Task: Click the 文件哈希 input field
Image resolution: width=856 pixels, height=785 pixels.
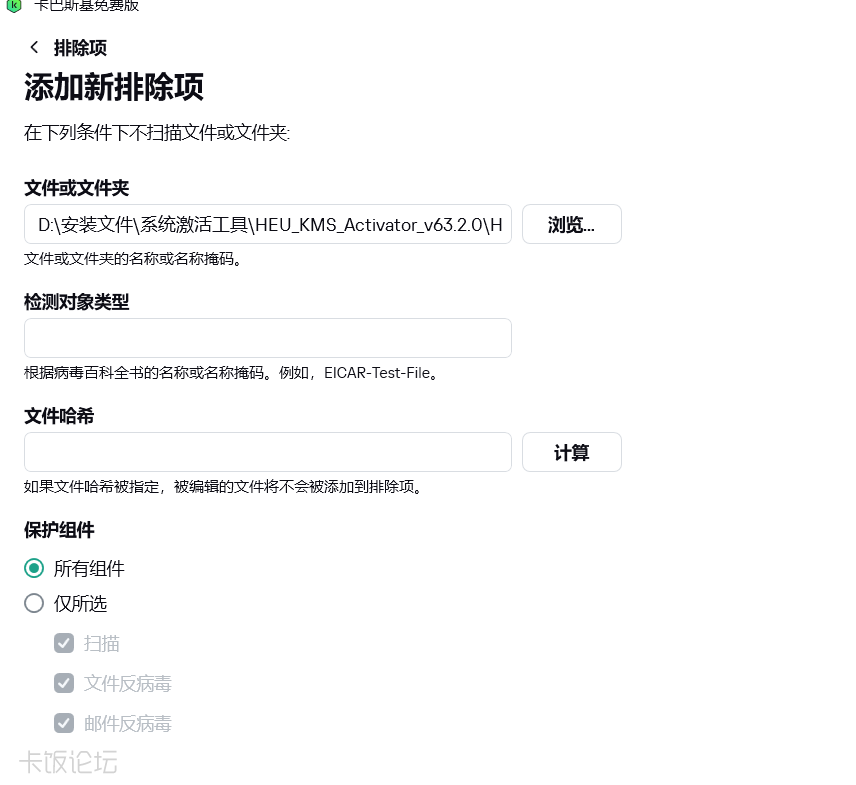Action: (x=268, y=452)
